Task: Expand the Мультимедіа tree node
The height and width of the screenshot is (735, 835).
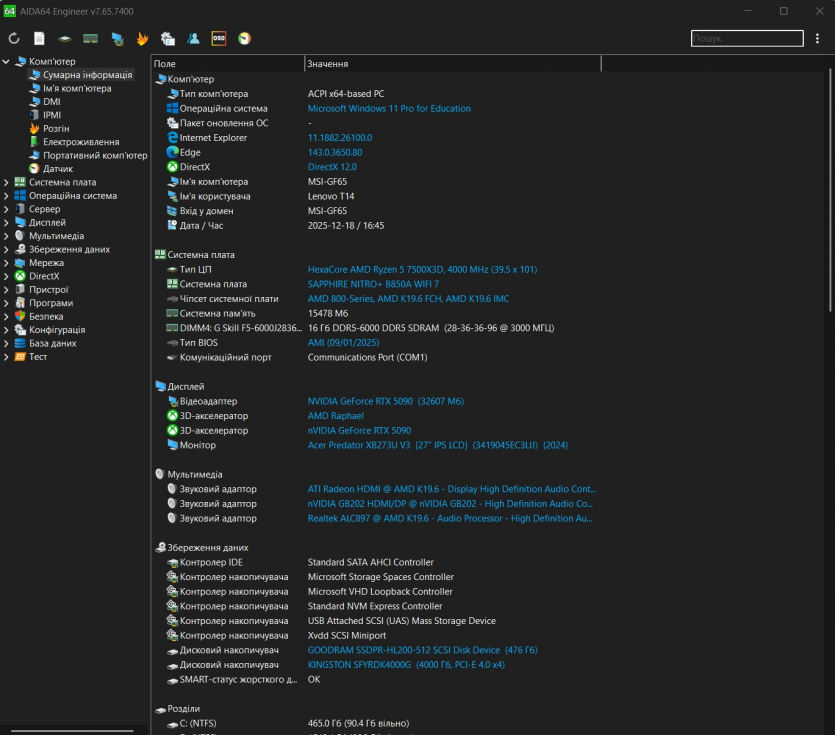Action: 7,236
